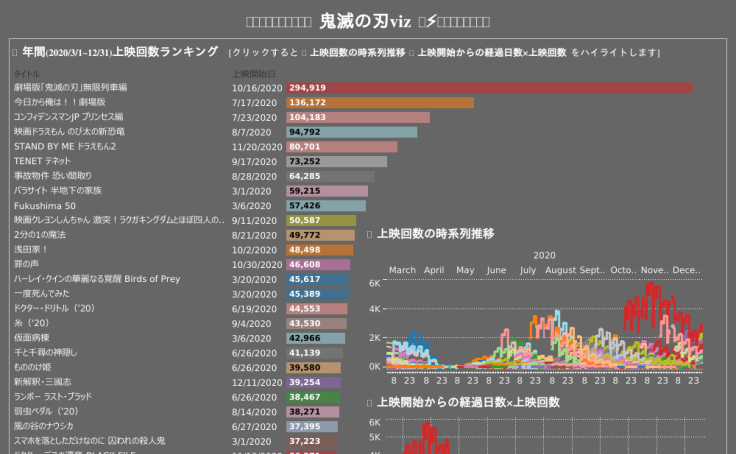Viewport: 736px width, 454px height.
Task: Click the blue 45,617 bar
Action: click(x=317, y=279)
